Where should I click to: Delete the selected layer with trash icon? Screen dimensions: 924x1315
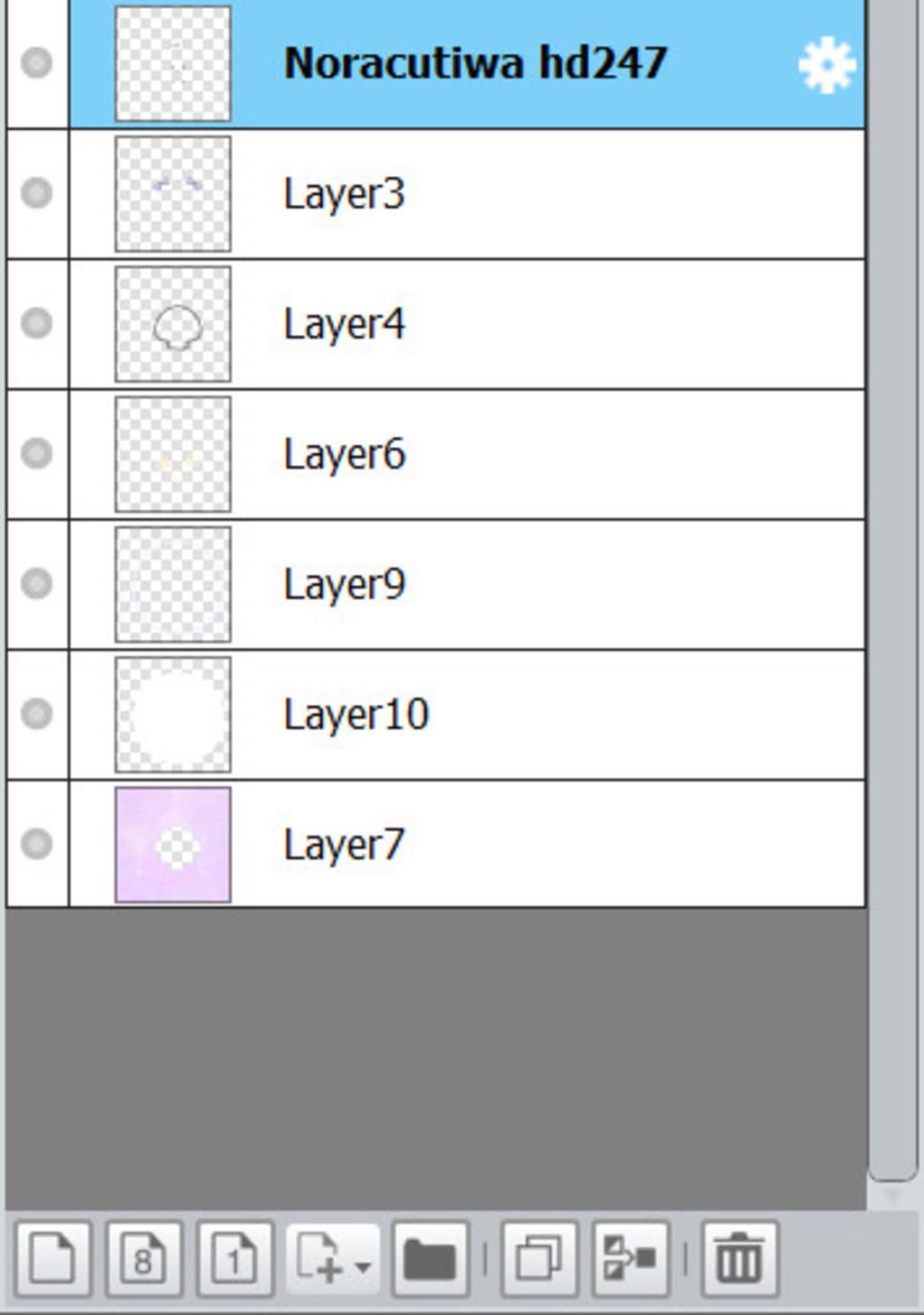(739, 1258)
